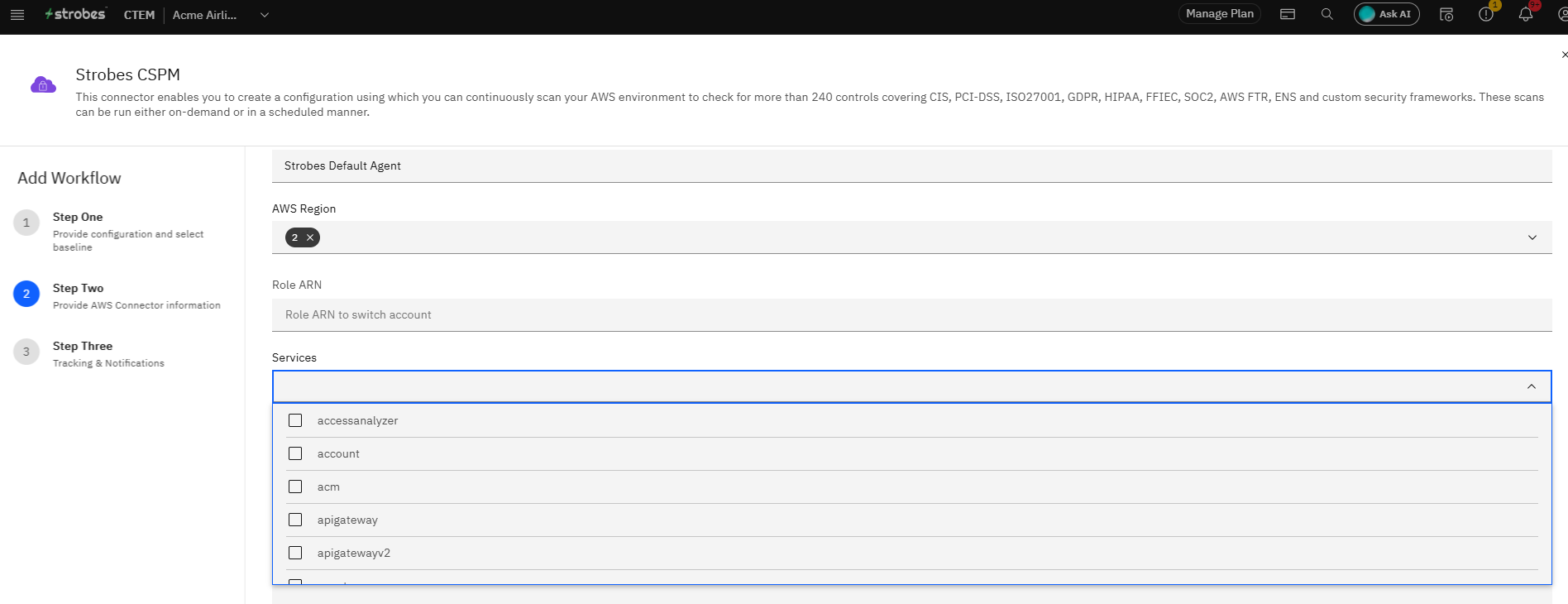Screen dimensions: 1568x604
Task: Check the acm service
Action: click(x=295, y=487)
